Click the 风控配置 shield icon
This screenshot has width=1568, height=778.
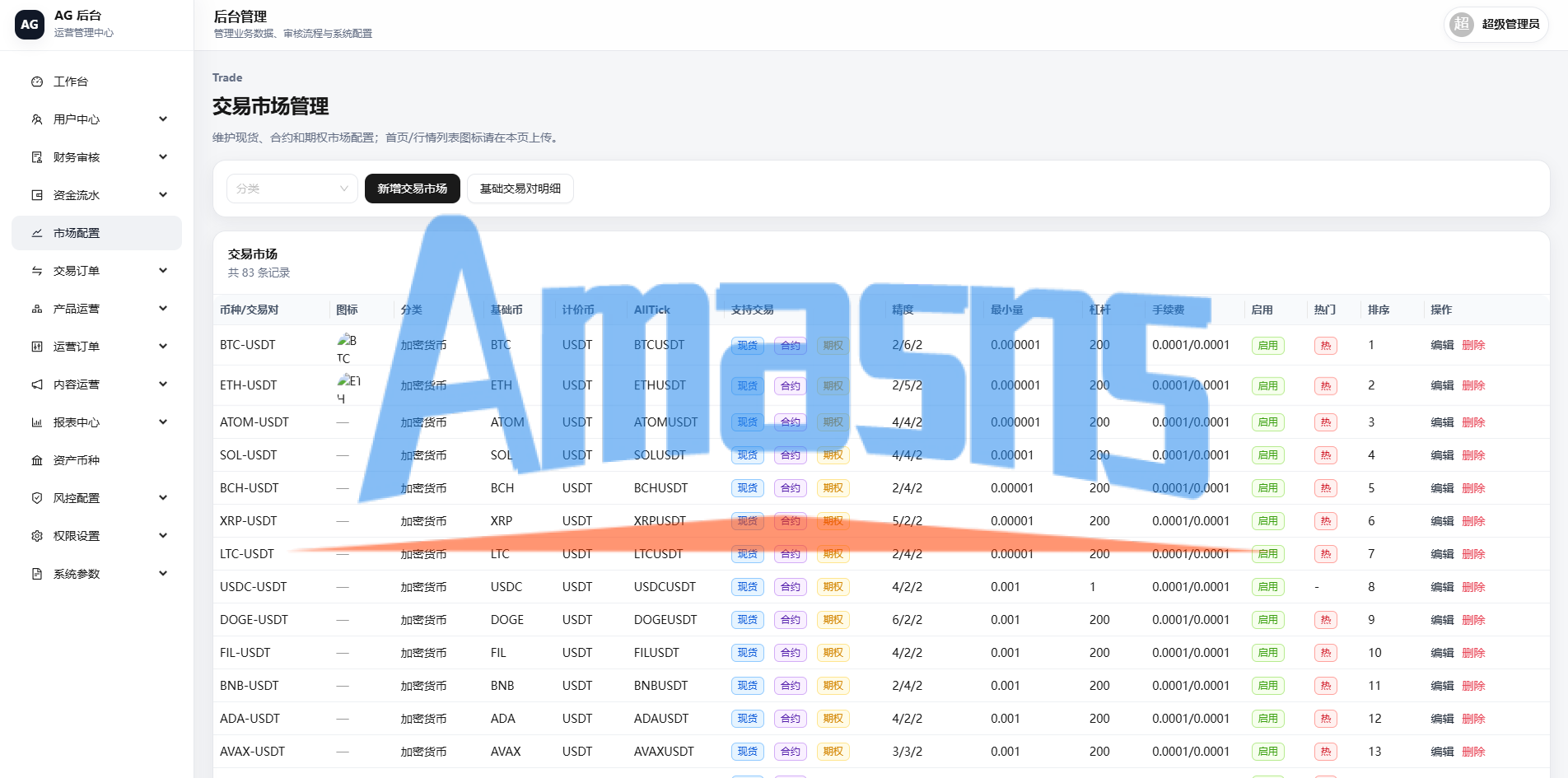click(x=37, y=498)
